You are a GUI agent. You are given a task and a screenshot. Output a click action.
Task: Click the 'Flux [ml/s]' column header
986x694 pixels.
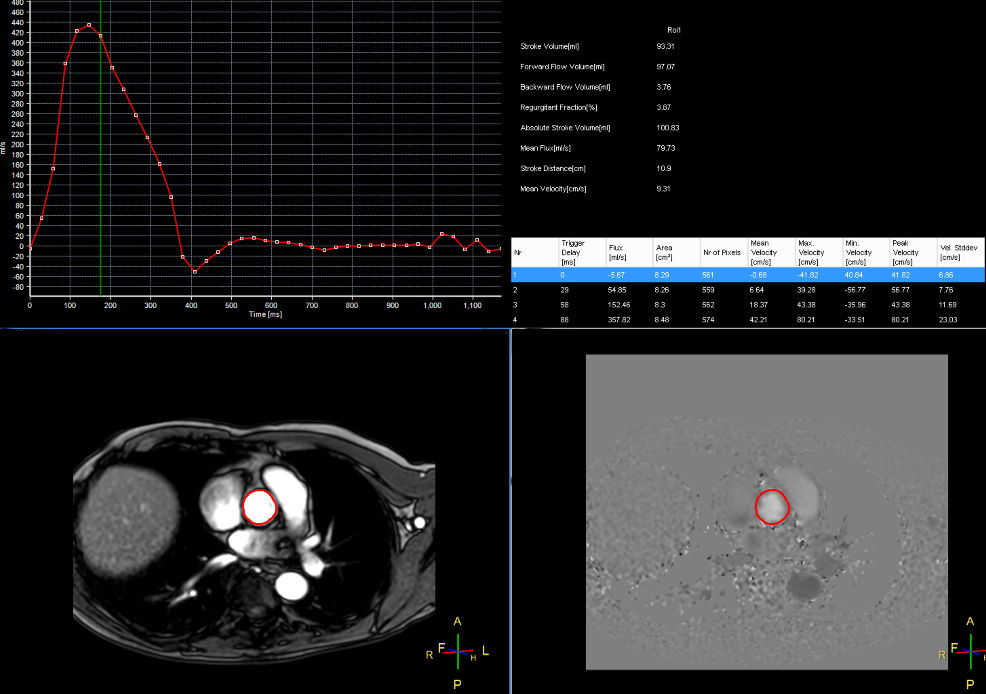point(619,253)
